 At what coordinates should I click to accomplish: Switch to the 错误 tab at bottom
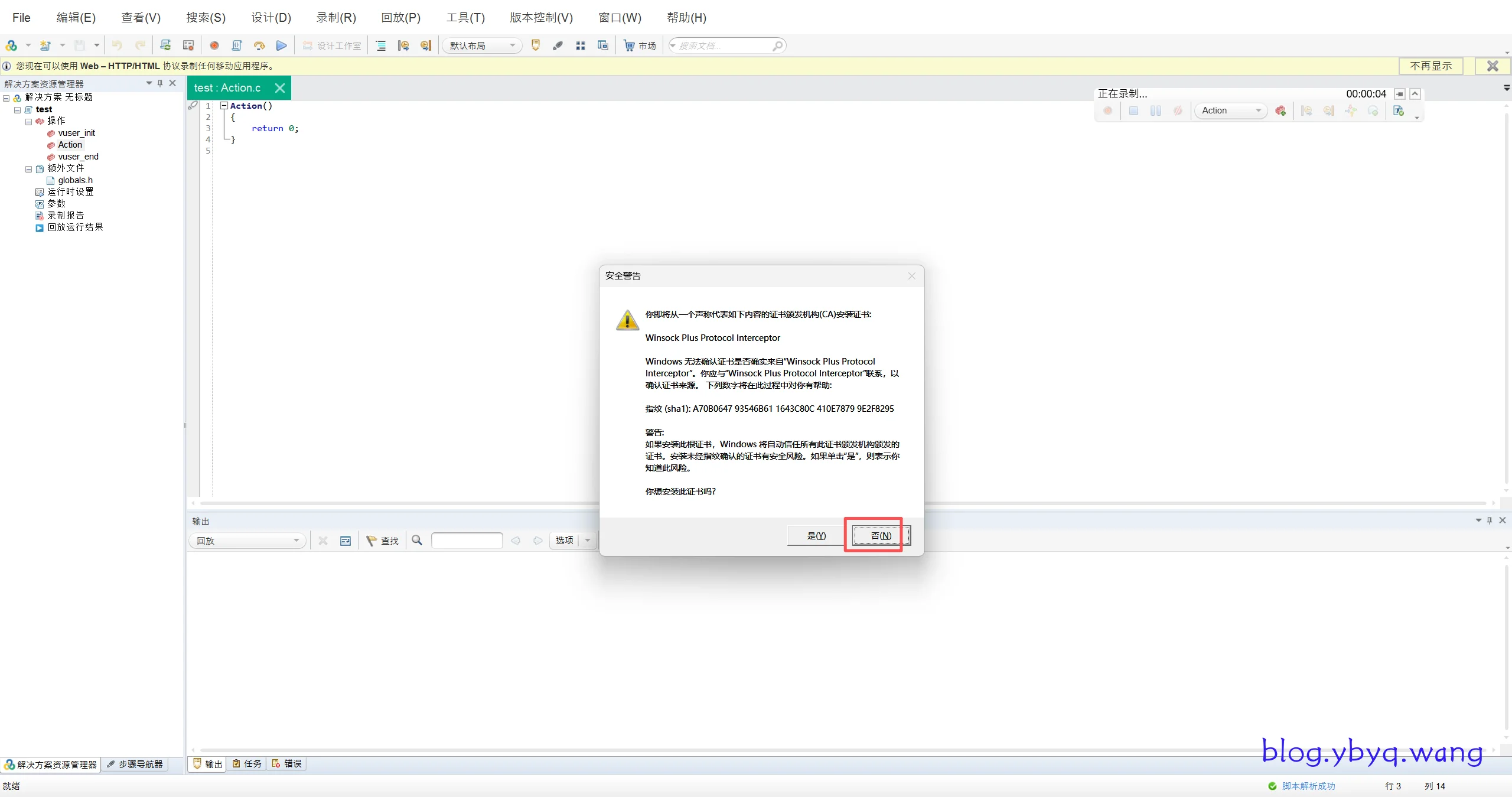pyautogui.click(x=288, y=763)
